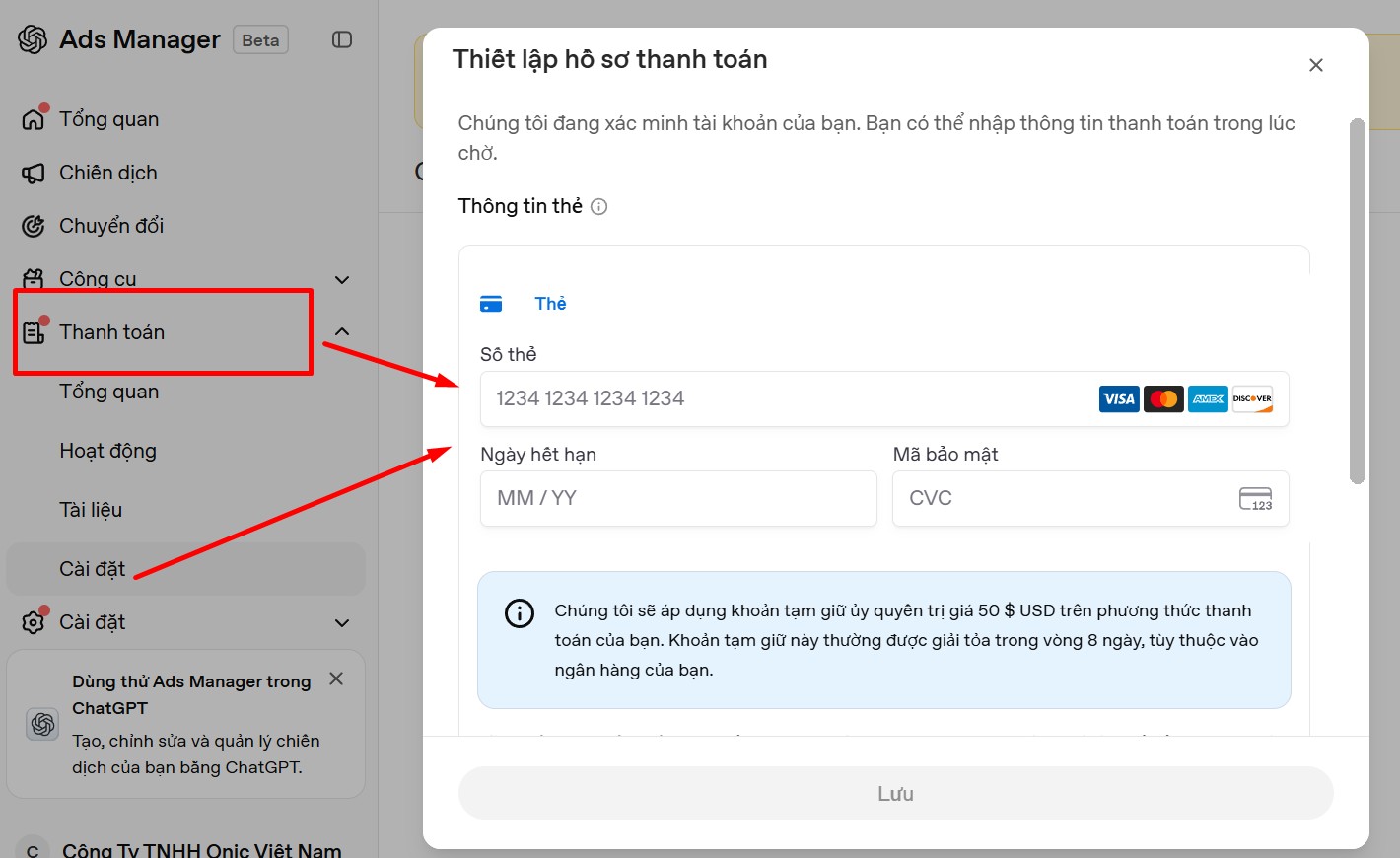Click the Số thẻ card number field
Viewport: 1400px width, 858px height.
(884, 398)
